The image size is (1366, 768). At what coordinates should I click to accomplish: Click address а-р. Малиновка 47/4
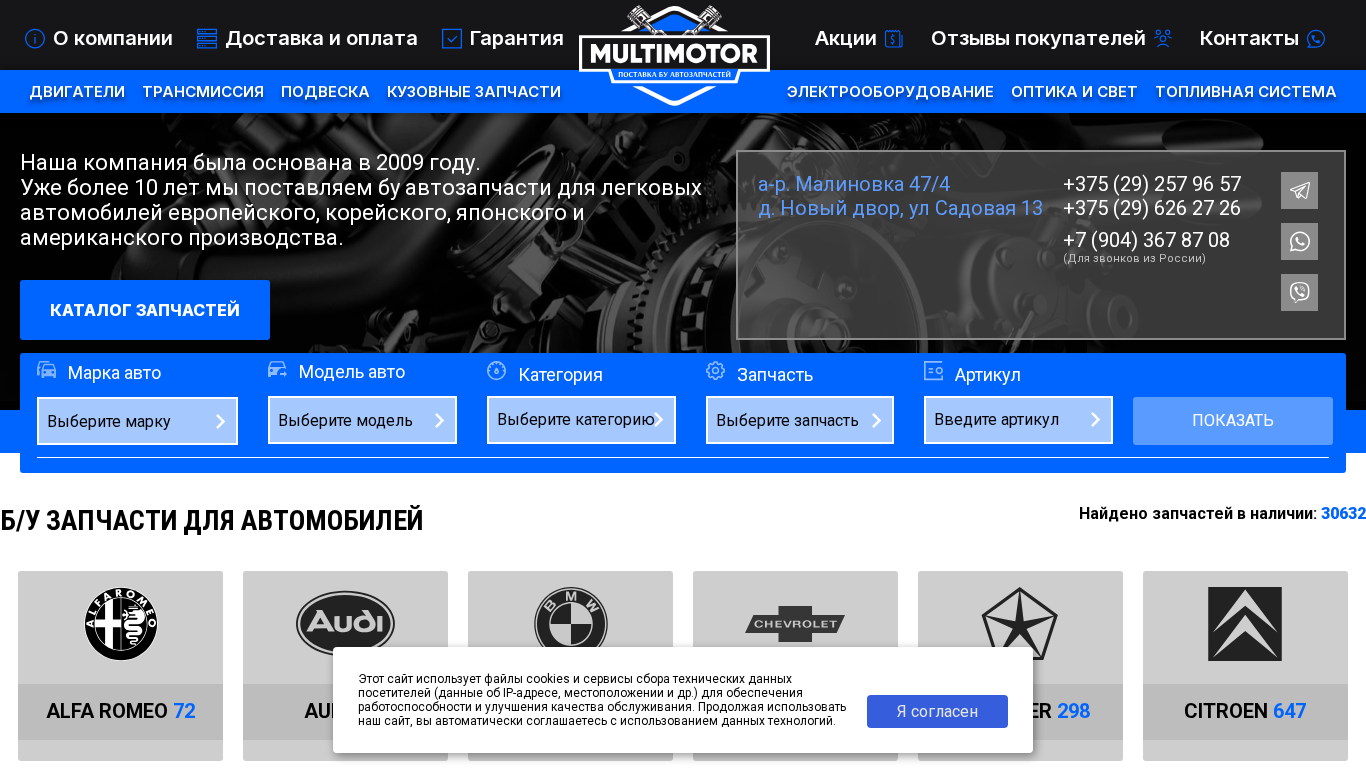(x=854, y=184)
